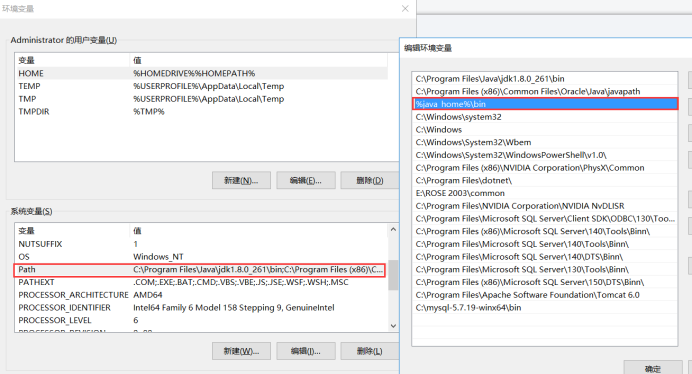Click 确定 button in edit variable dialog

653,368
